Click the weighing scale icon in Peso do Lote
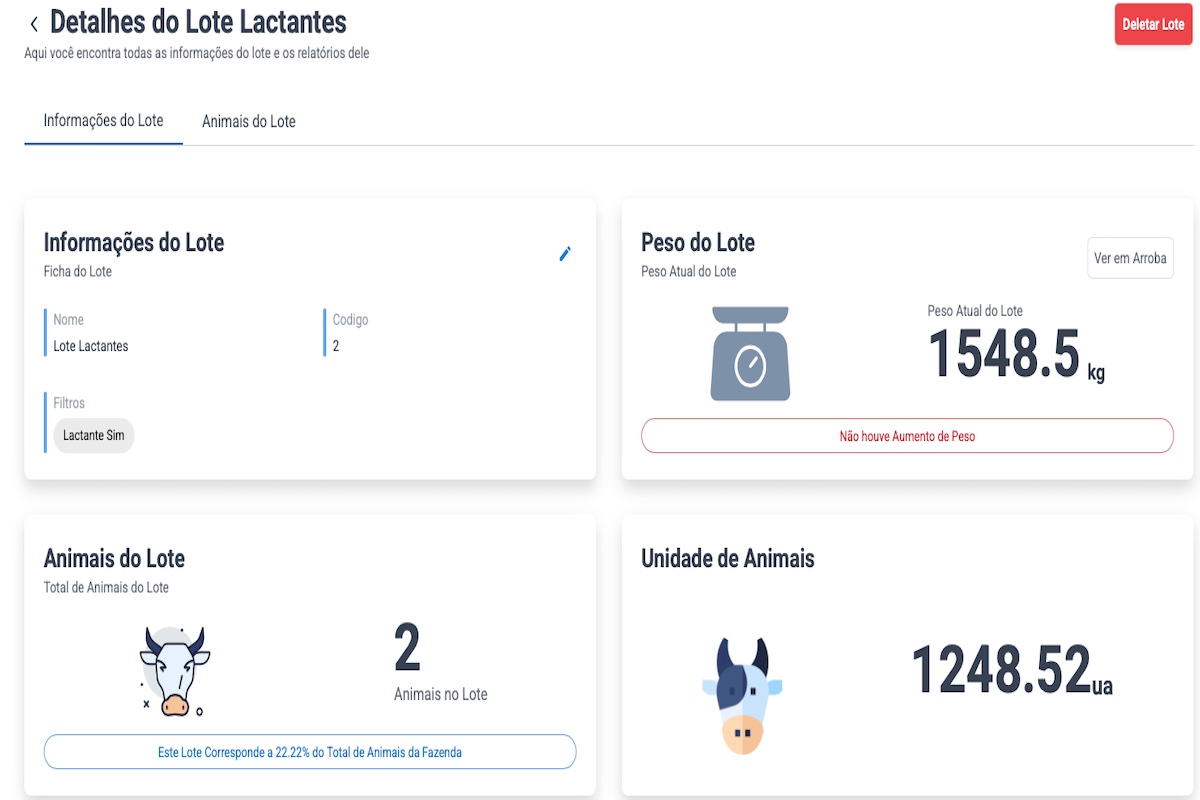The image size is (1200, 800). (752, 352)
